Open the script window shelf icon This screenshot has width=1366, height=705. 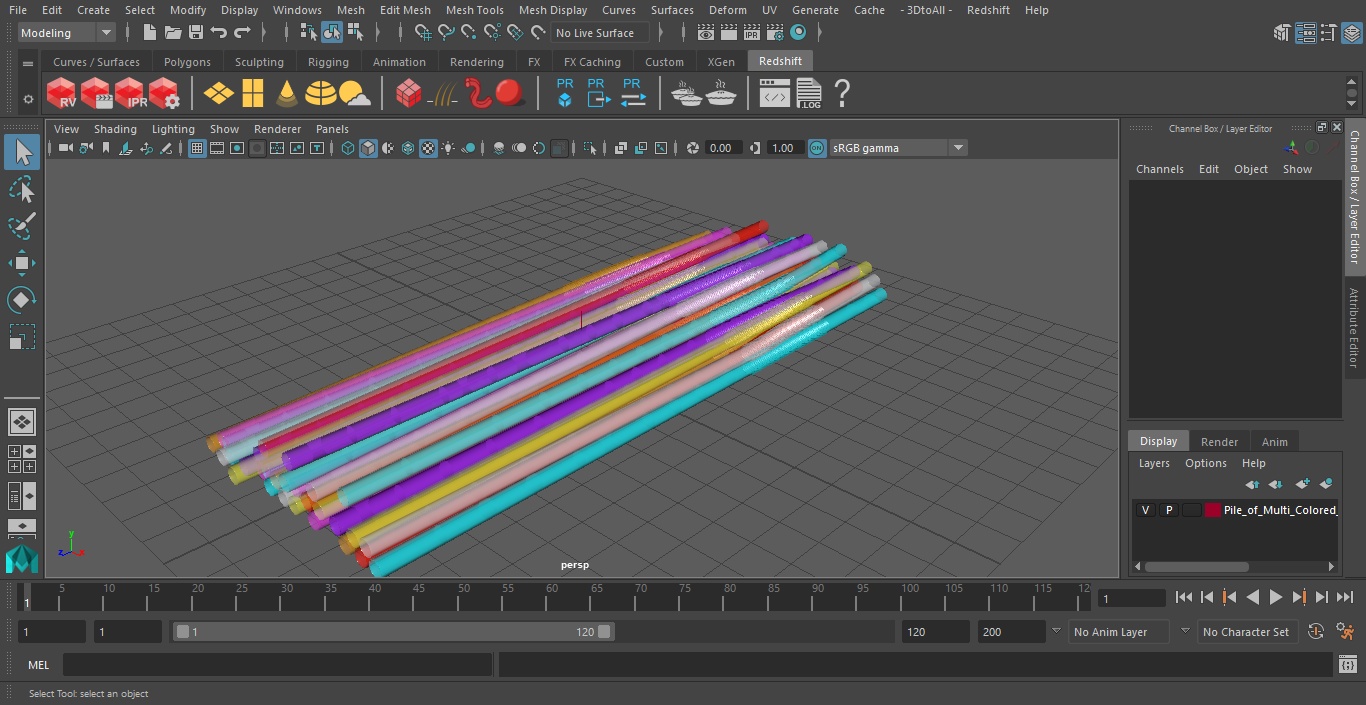774,94
